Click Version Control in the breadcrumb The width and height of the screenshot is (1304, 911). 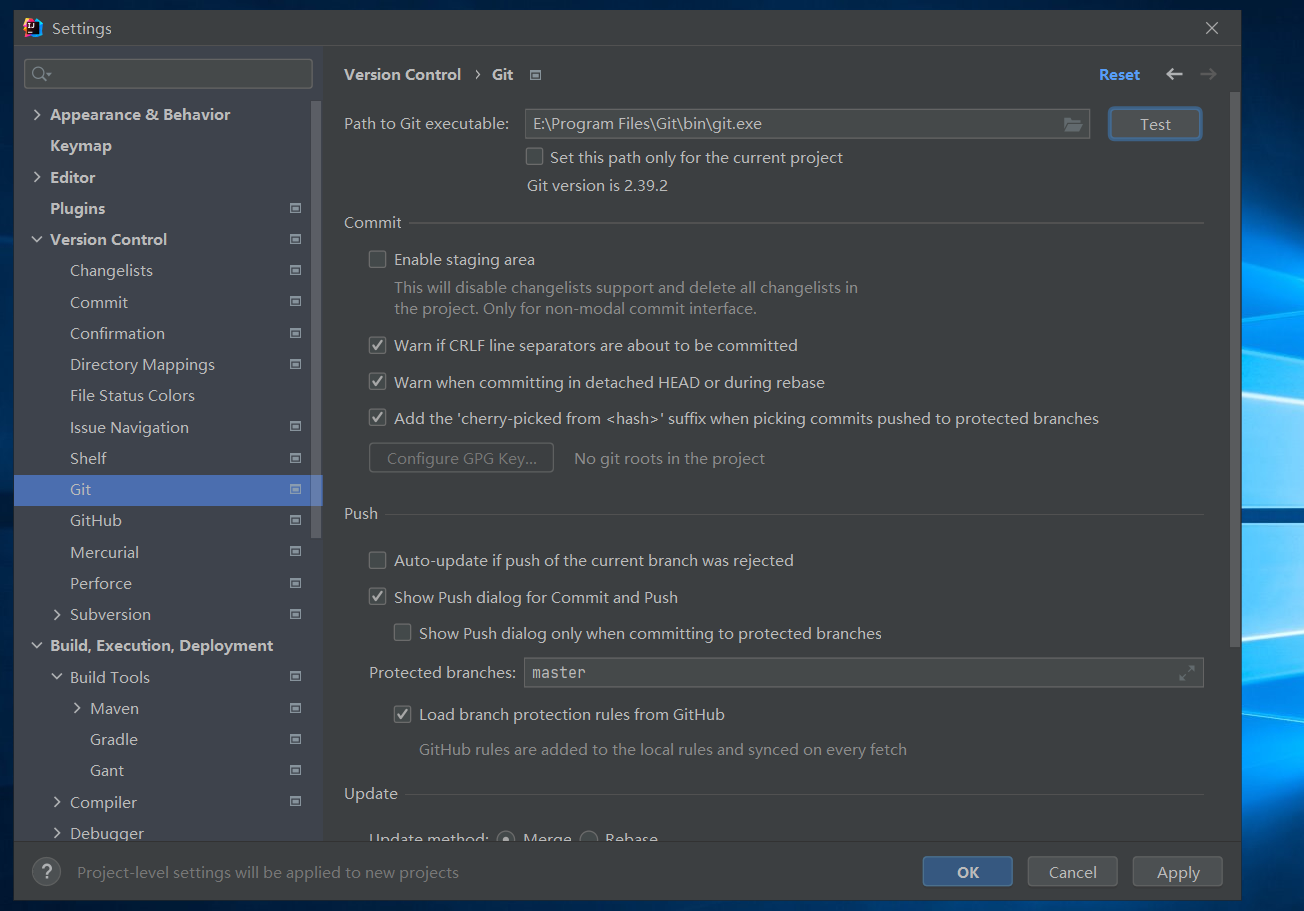[x=402, y=75]
